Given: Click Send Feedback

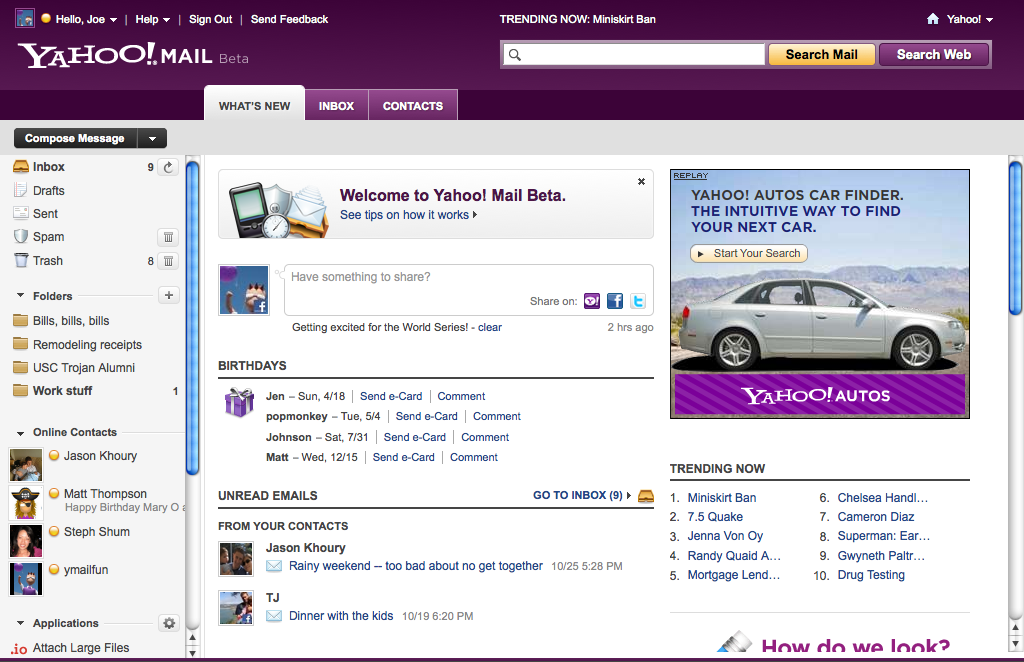Looking at the screenshot, I should click(289, 20).
